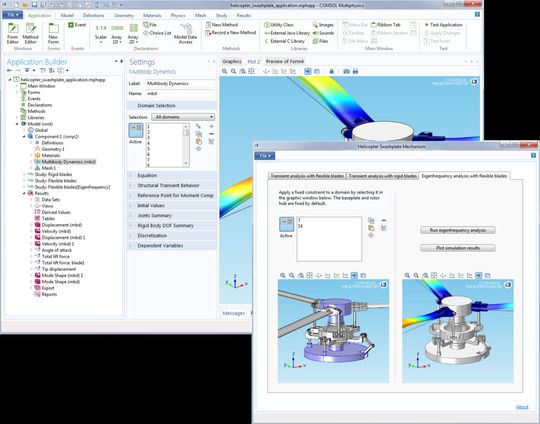Toggle the Active button in the Helicopter app

click(x=286, y=224)
